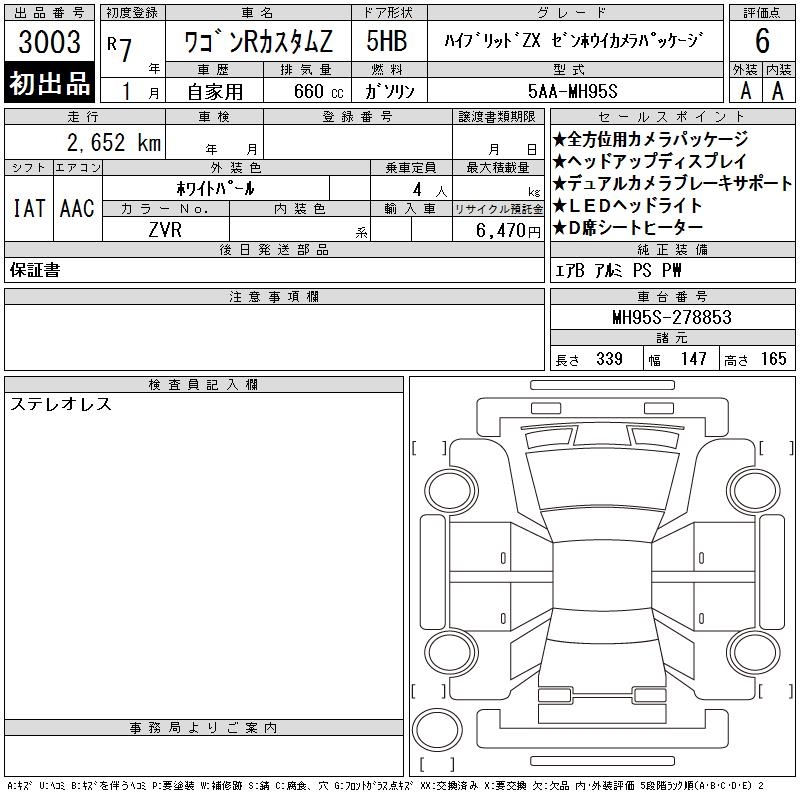
Task: Check the upper-left bracket box beside diagram
Action: click(429, 447)
